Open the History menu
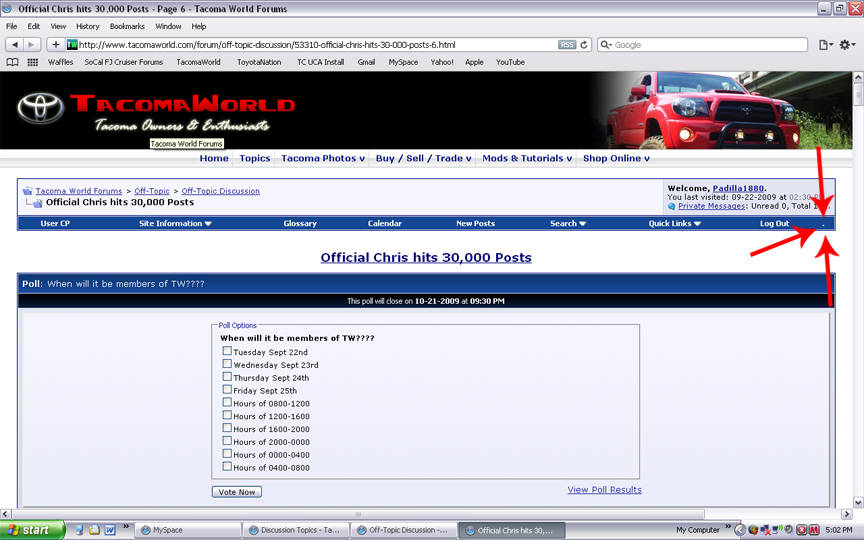The width and height of the screenshot is (864, 540). point(88,26)
